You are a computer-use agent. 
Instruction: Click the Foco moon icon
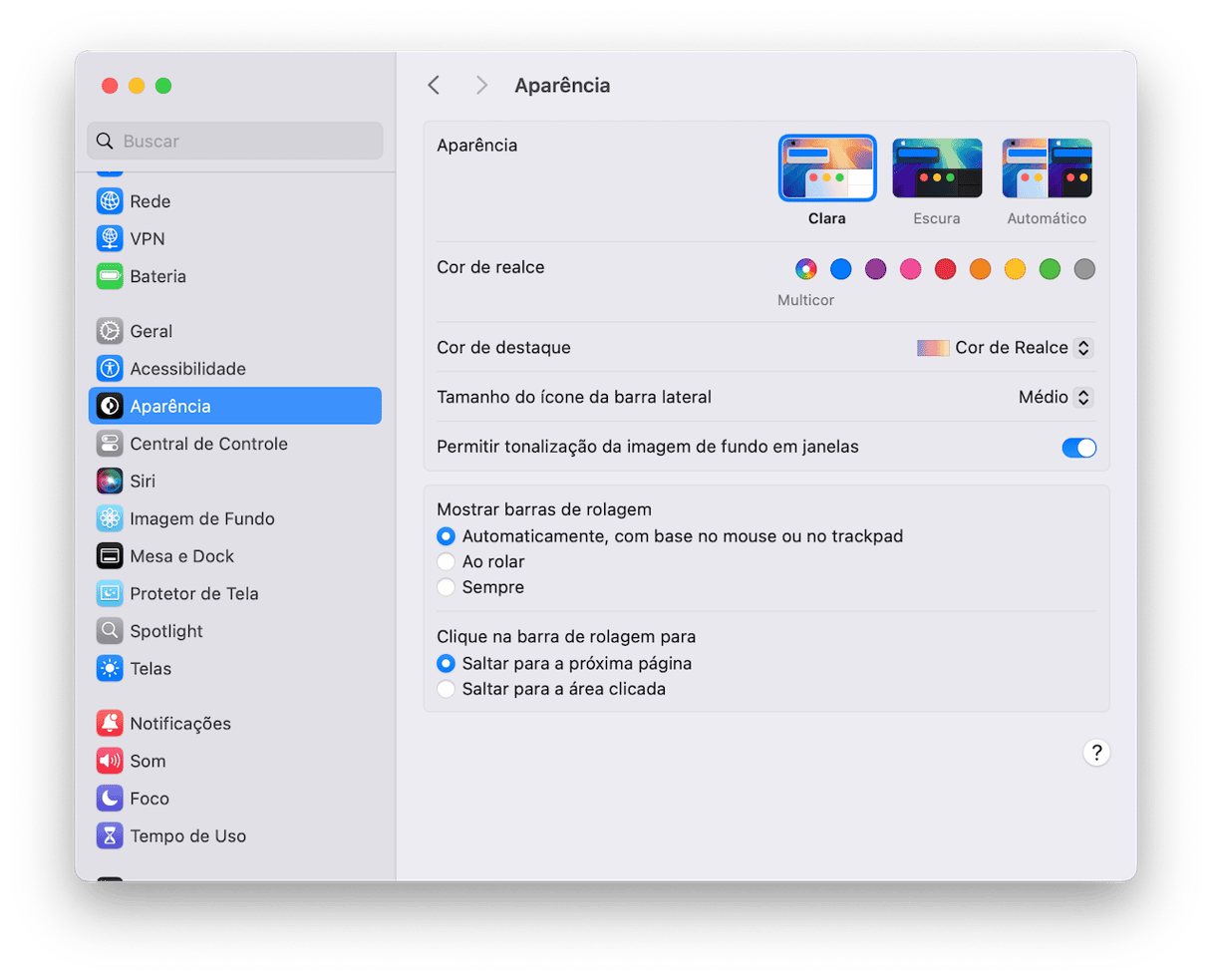coord(110,799)
